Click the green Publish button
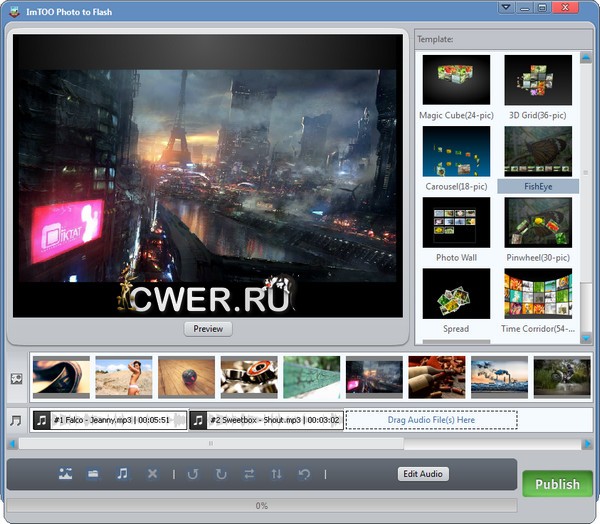This screenshot has width=600, height=524. 557,484
